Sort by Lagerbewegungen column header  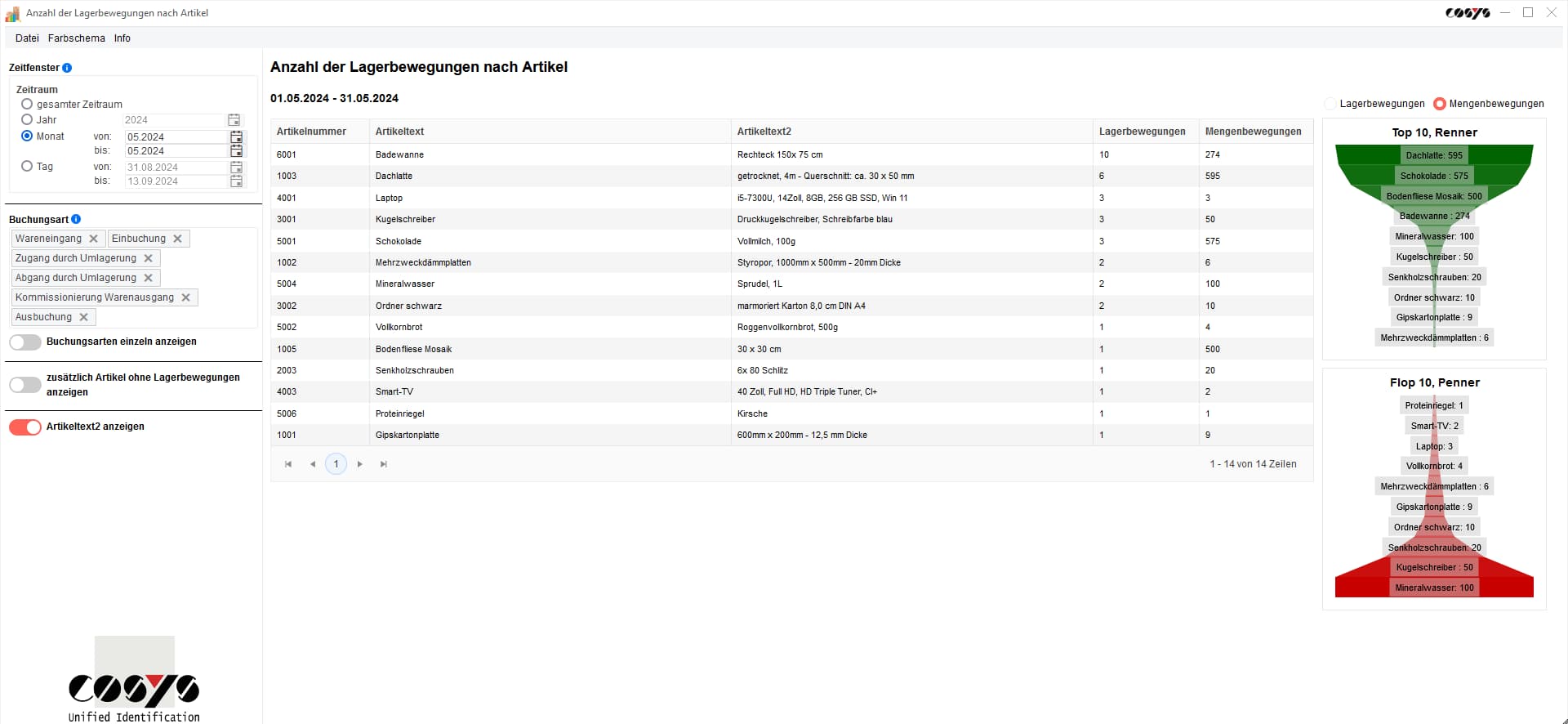tap(1146, 132)
